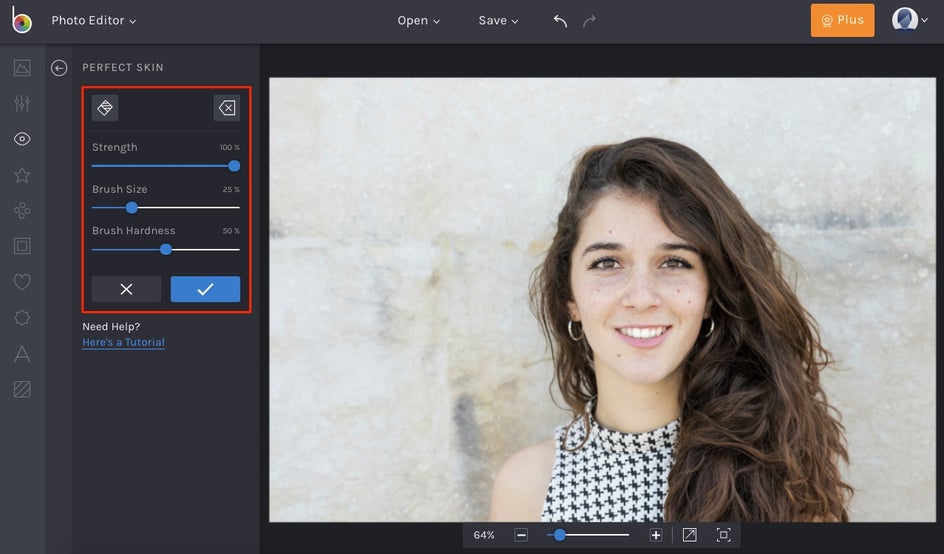
Task: Apply Perfect Skin with the checkmark button
Action: 205,289
